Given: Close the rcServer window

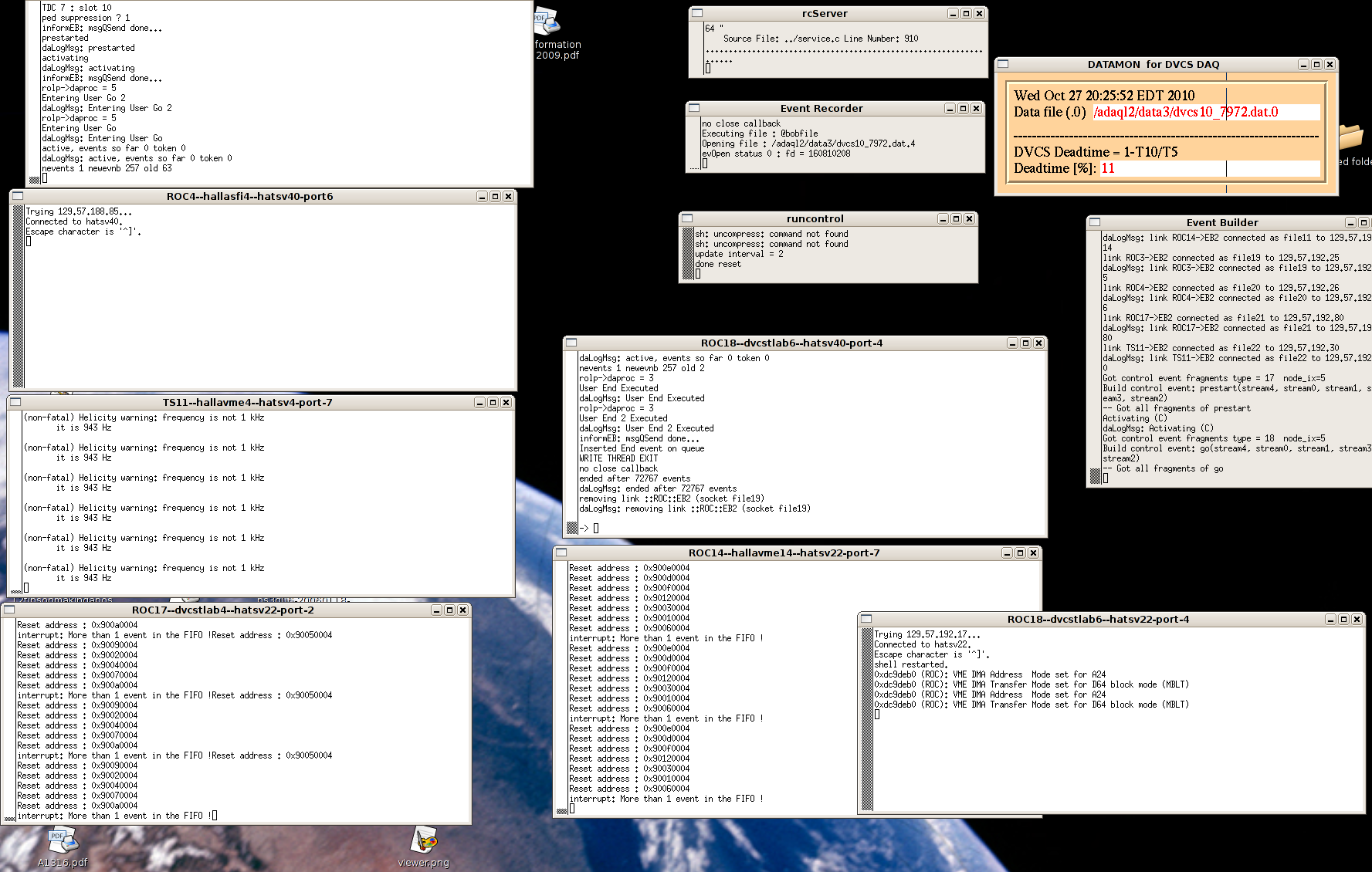Looking at the screenshot, I should [979, 14].
